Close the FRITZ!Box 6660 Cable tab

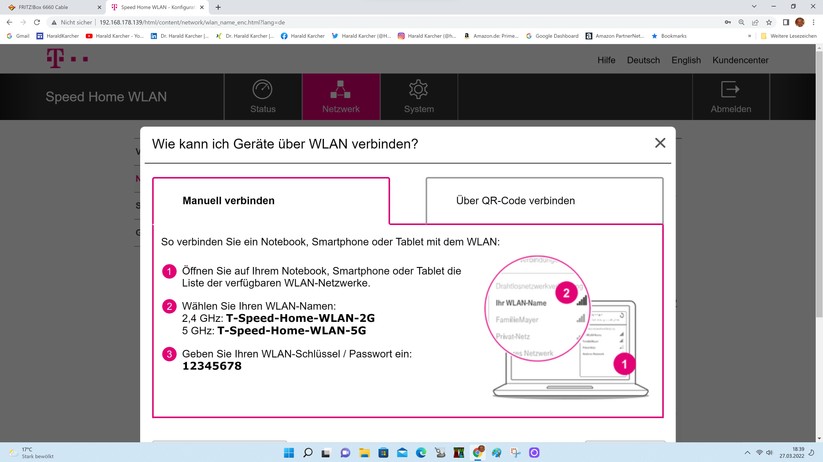point(99,7)
